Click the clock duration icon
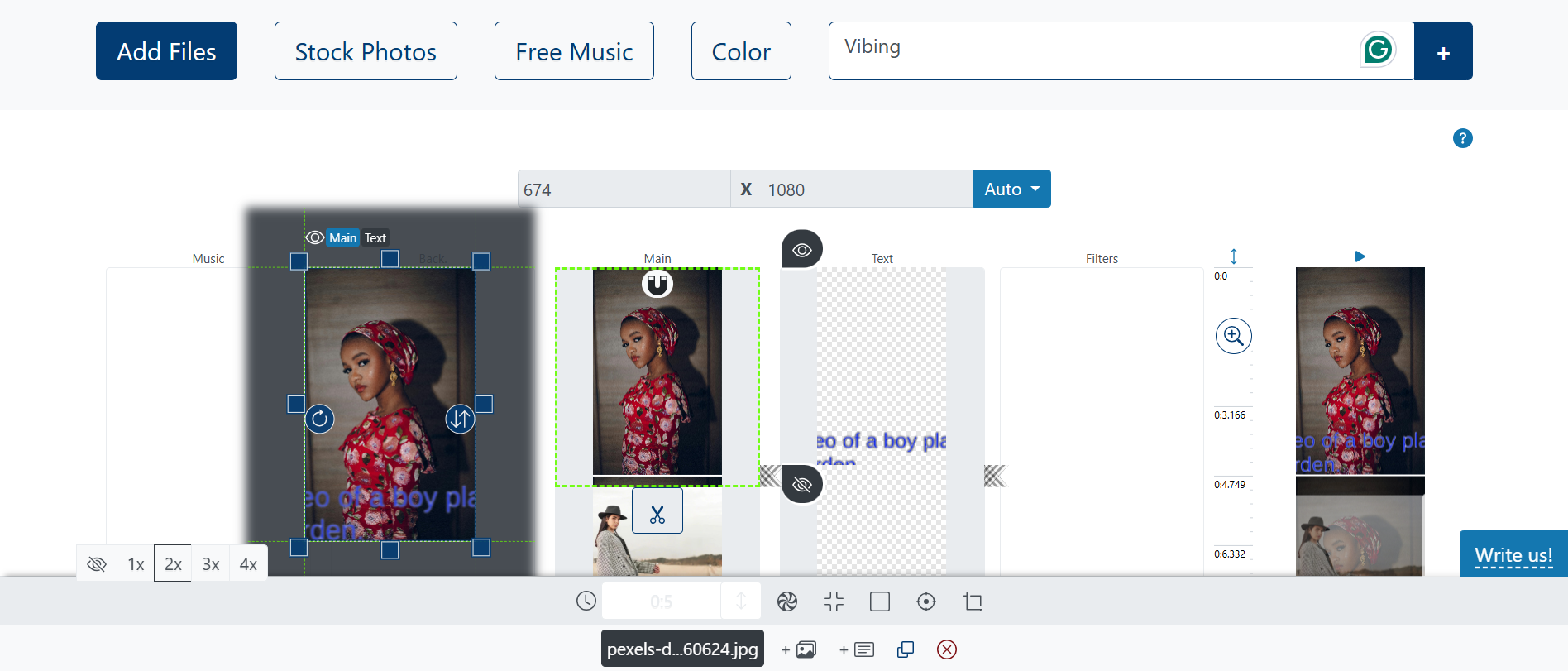 (586, 602)
